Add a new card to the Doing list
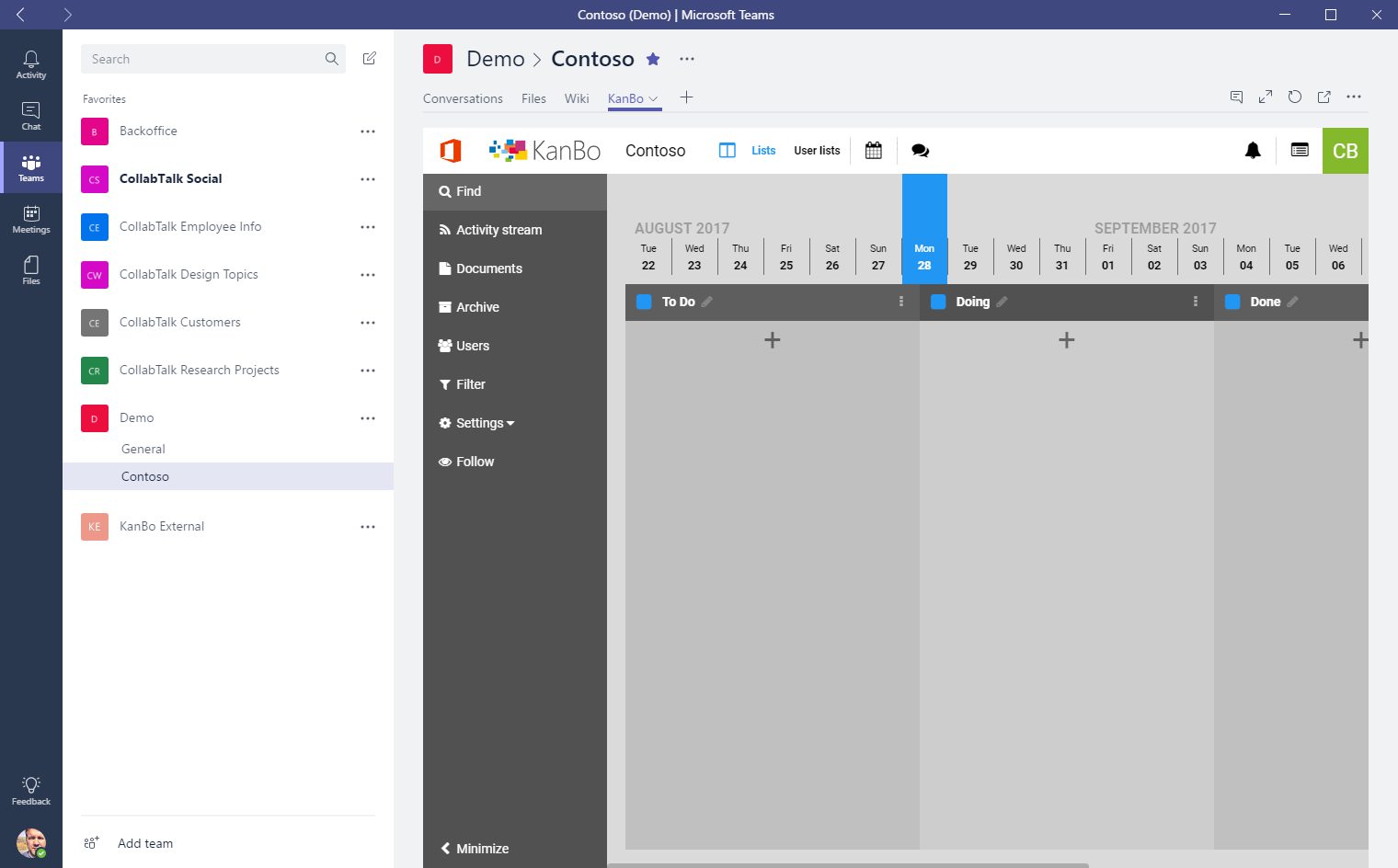 pyautogui.click(x=1066, y=340)
